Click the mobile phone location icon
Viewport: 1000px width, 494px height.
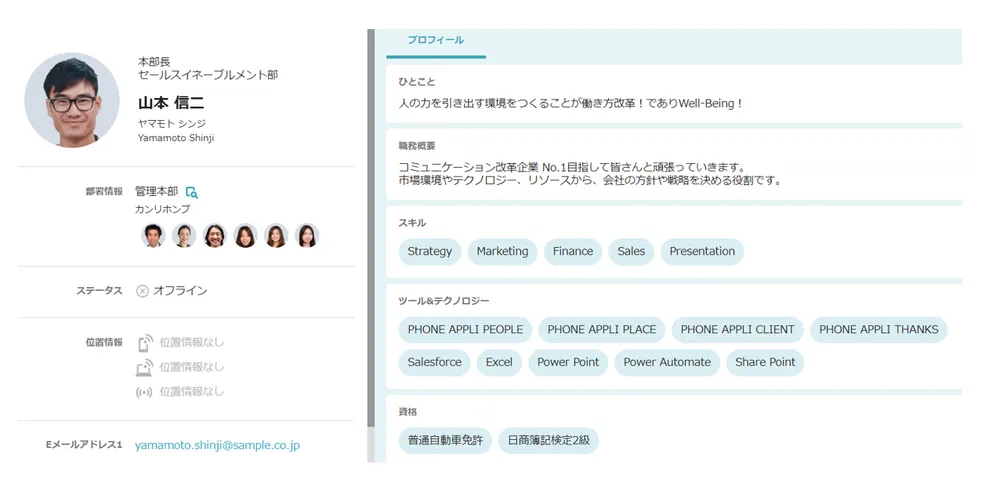[144, 343]
